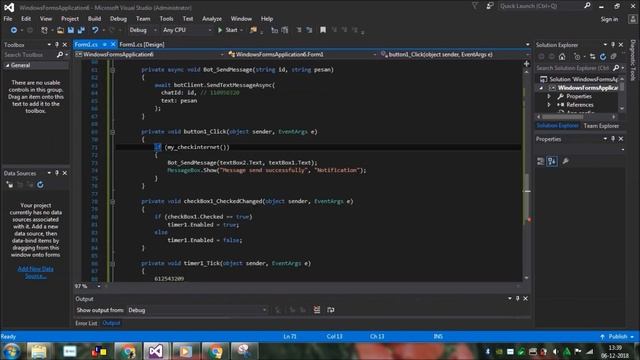Switch to the Form1.cs [Design] tab
This screenshot has height=360, width=640.
(x=142, y=44)
